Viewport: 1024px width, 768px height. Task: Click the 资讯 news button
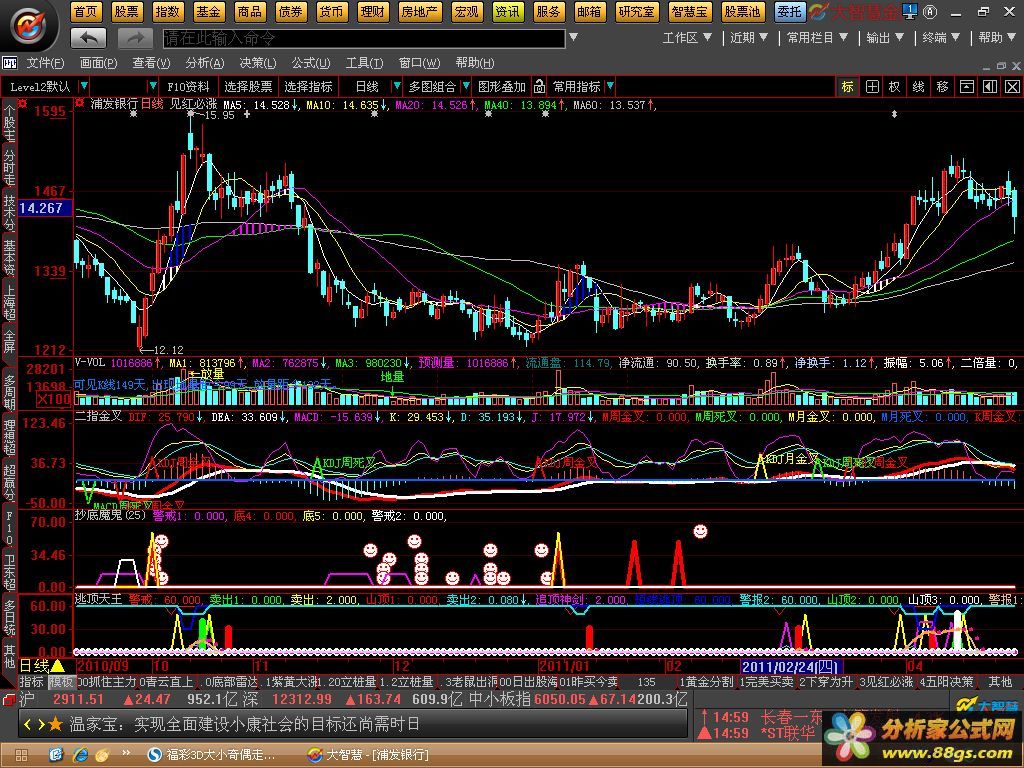click(x=507, y=11)
